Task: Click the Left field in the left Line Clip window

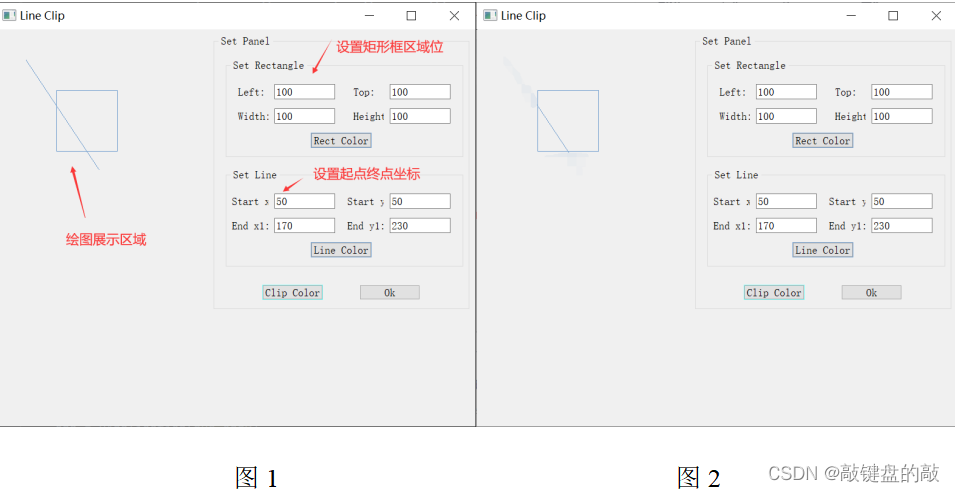Action: [x=305, y=92]
